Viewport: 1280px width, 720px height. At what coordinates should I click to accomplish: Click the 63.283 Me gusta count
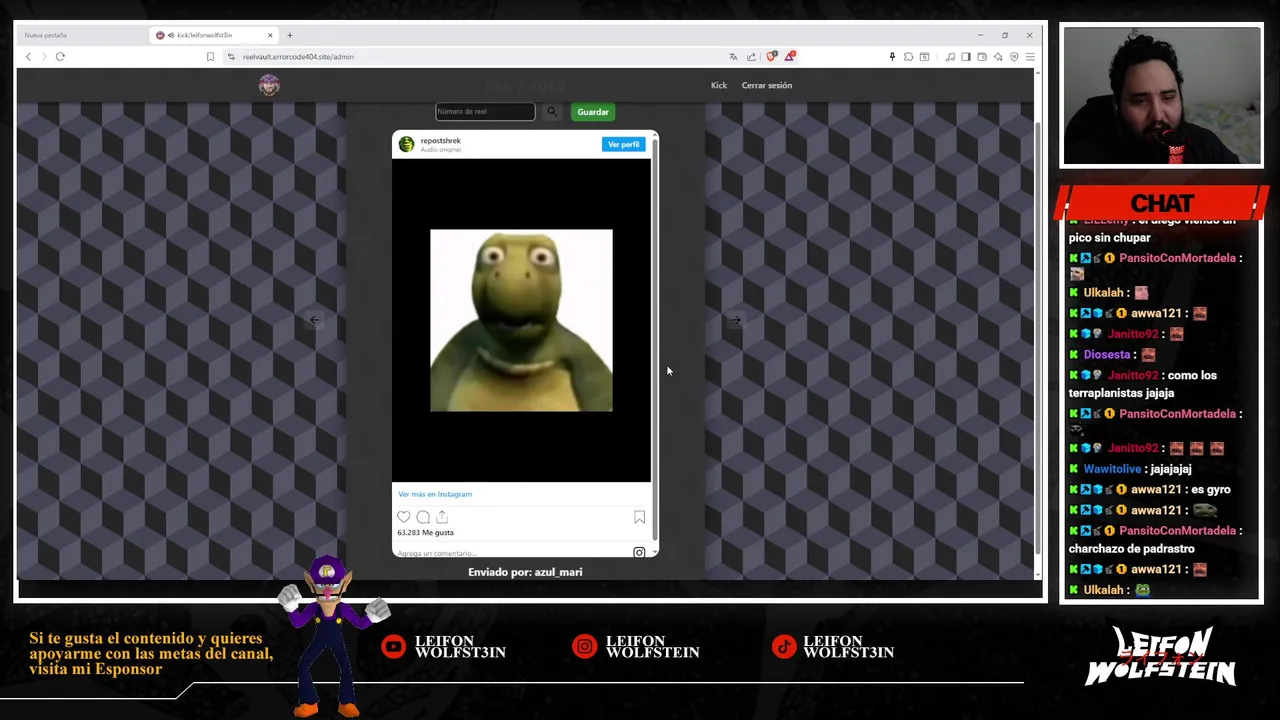(x=425, y=532)
